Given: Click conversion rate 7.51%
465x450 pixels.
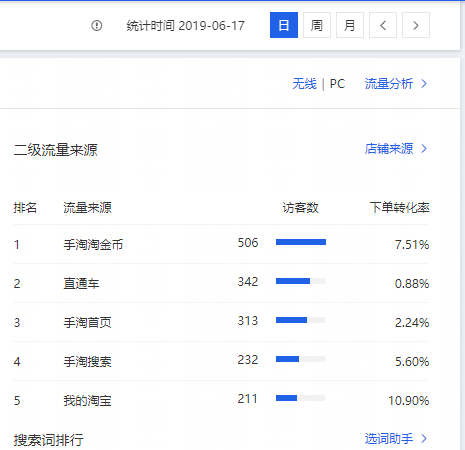Looking at the screenshot, I should point(412,245).
